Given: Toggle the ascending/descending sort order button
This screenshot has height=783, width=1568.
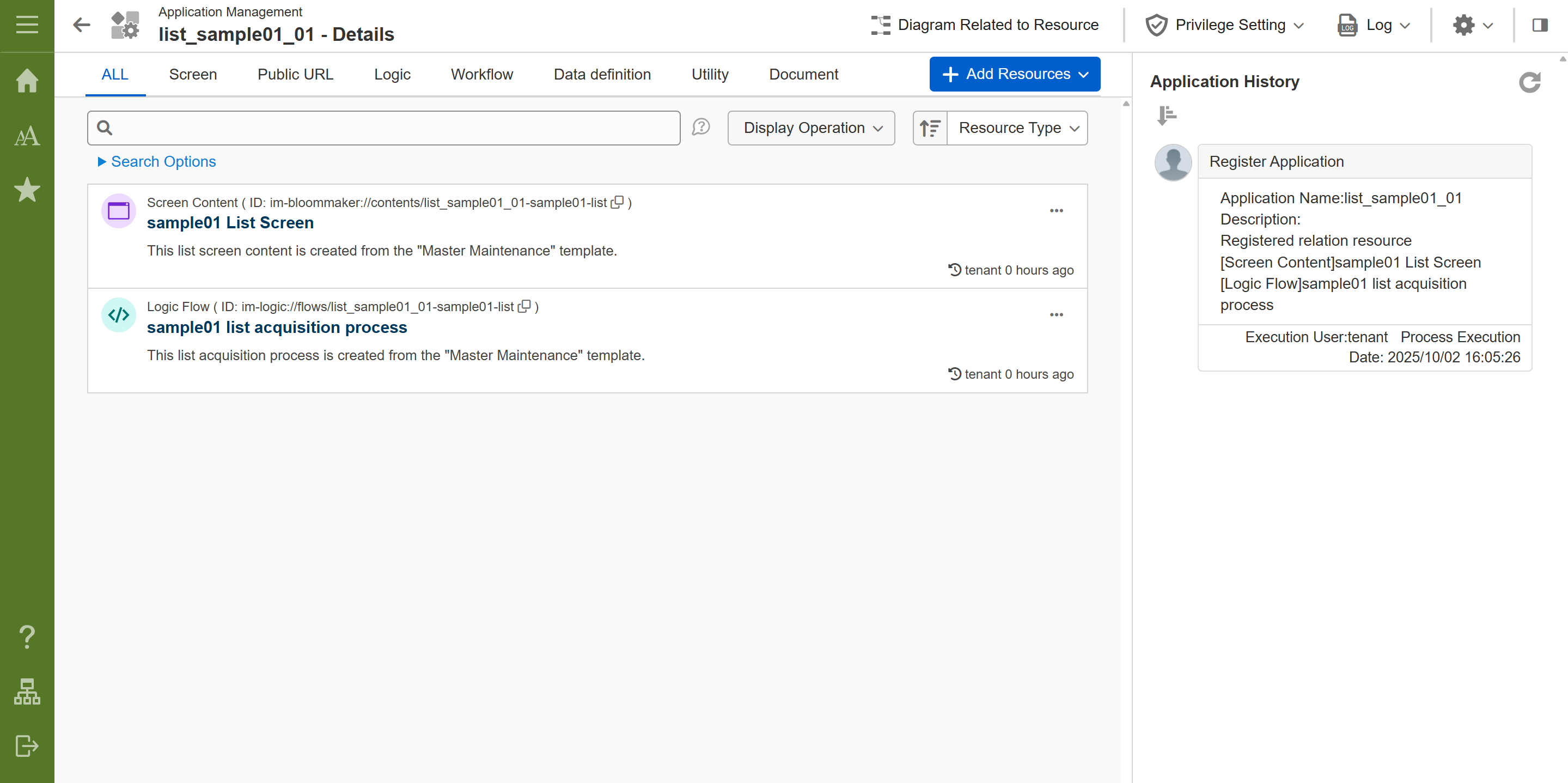Looking at the screenshot, I should coord(930,128).
